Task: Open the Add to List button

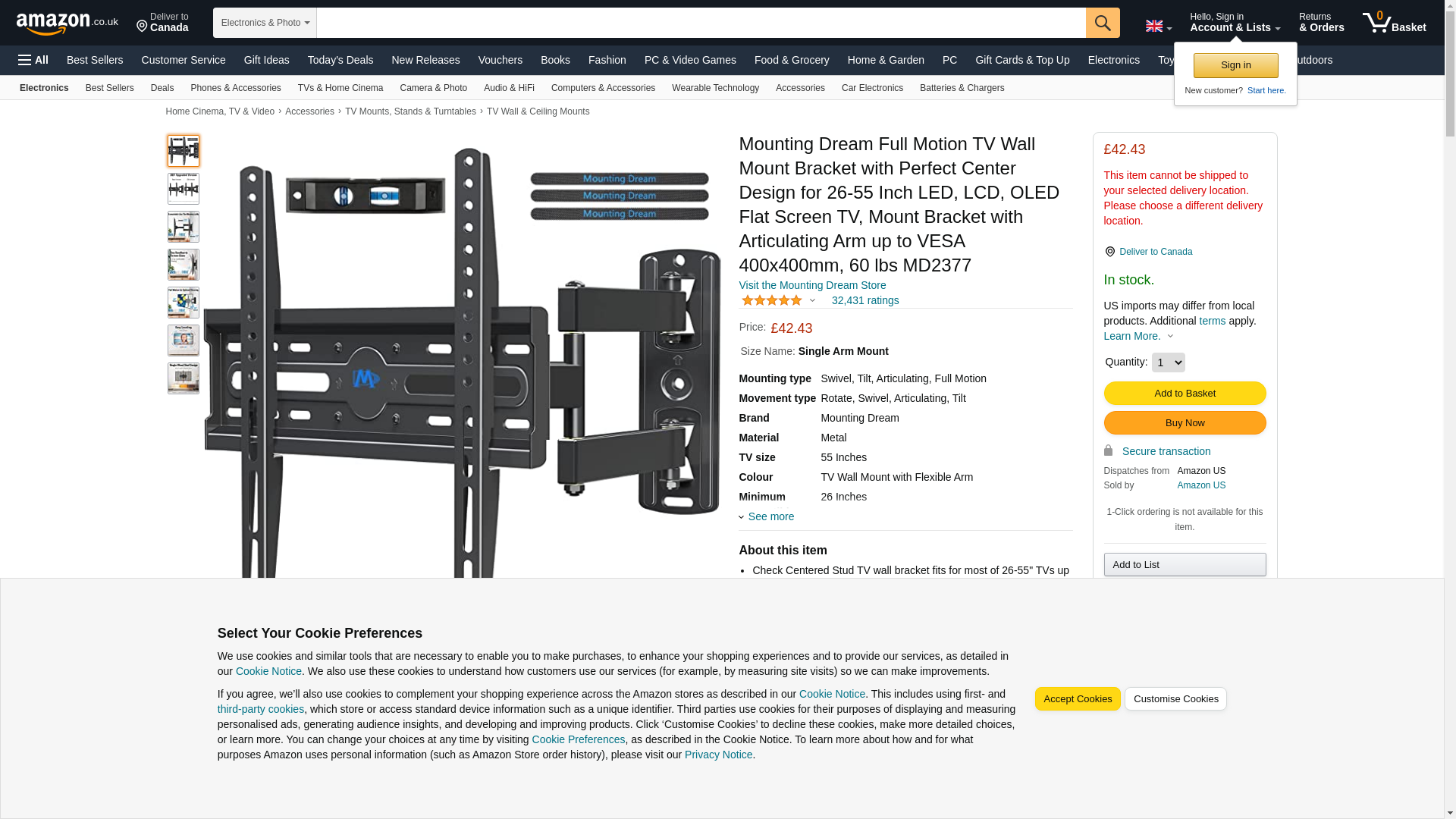Action: (x=1184, y=565)
